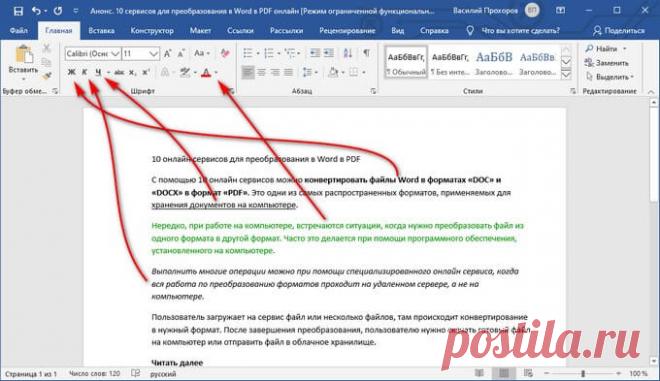Save the document with the floppy disk icon
This screenshot has width=660, height=381.
coord(18,11)
